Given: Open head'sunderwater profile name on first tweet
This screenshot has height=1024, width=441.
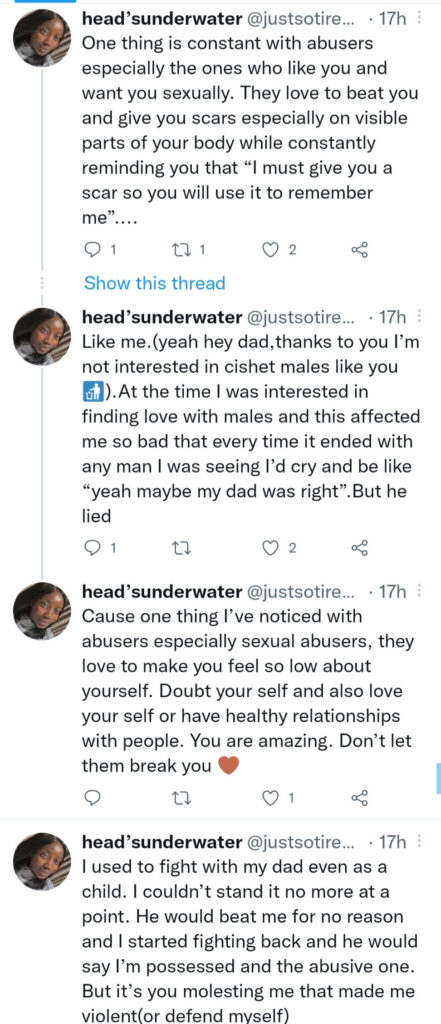Looking at the screenshot, I should pos(161,19).
